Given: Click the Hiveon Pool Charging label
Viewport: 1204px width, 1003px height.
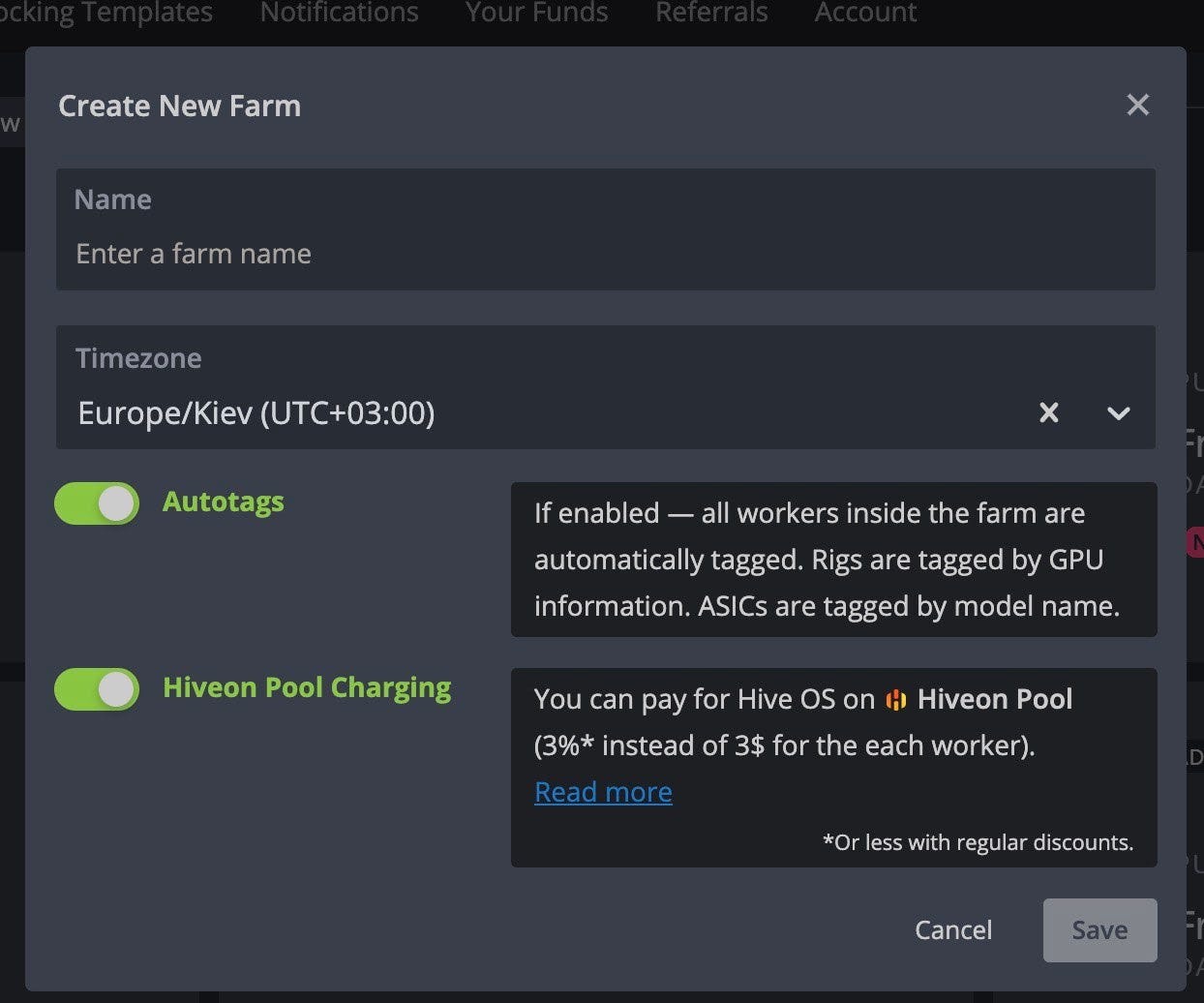Looking at the screenshot, I should coord(307,687).
